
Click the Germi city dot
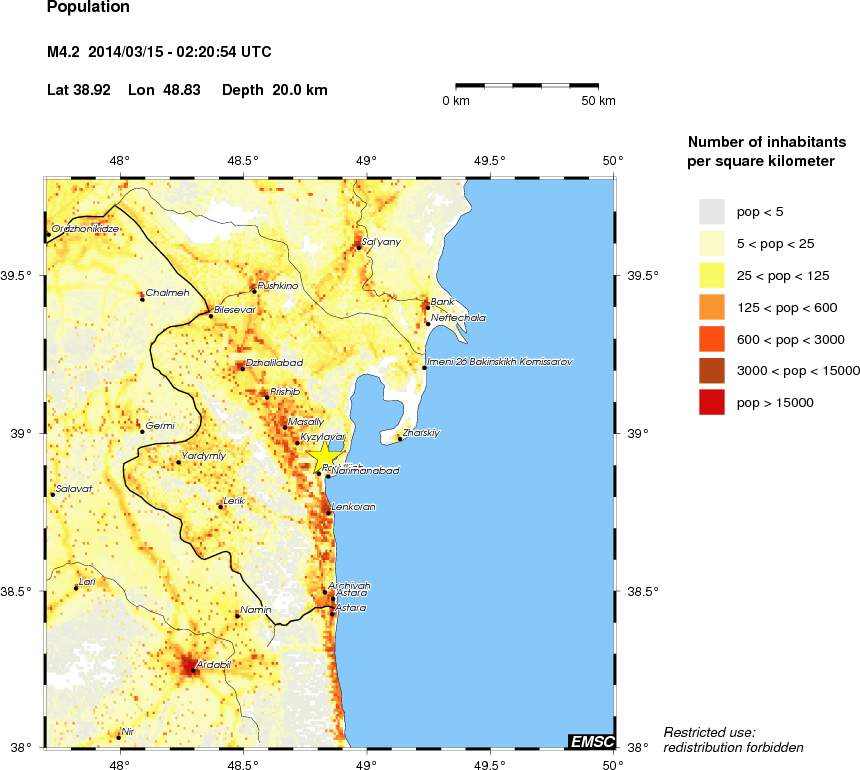pos(142,432)
